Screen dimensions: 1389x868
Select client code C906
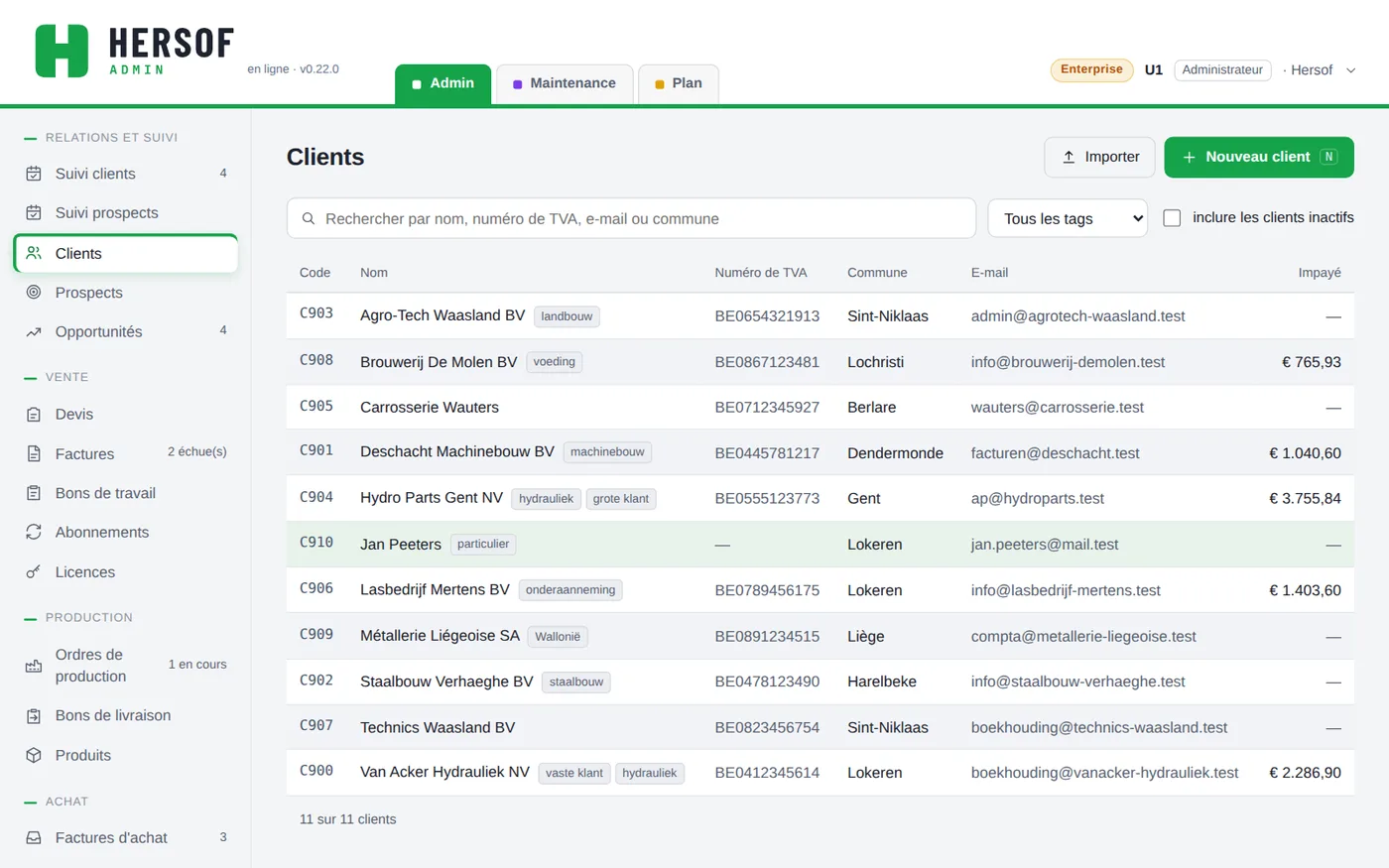316,588
